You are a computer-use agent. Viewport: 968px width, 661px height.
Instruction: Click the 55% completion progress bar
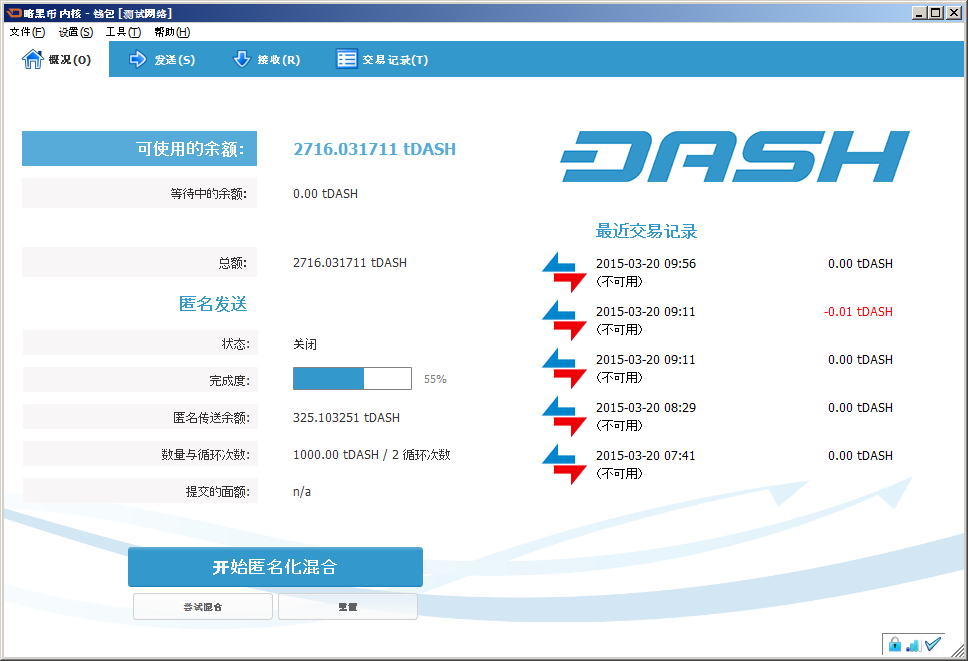(x=352, y=378)
